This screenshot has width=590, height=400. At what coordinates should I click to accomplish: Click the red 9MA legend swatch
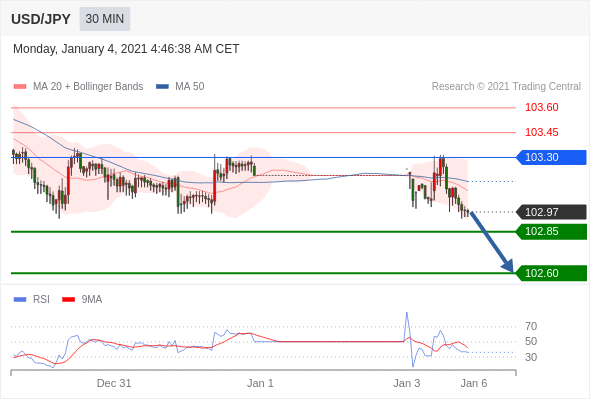tap(68, 300)
